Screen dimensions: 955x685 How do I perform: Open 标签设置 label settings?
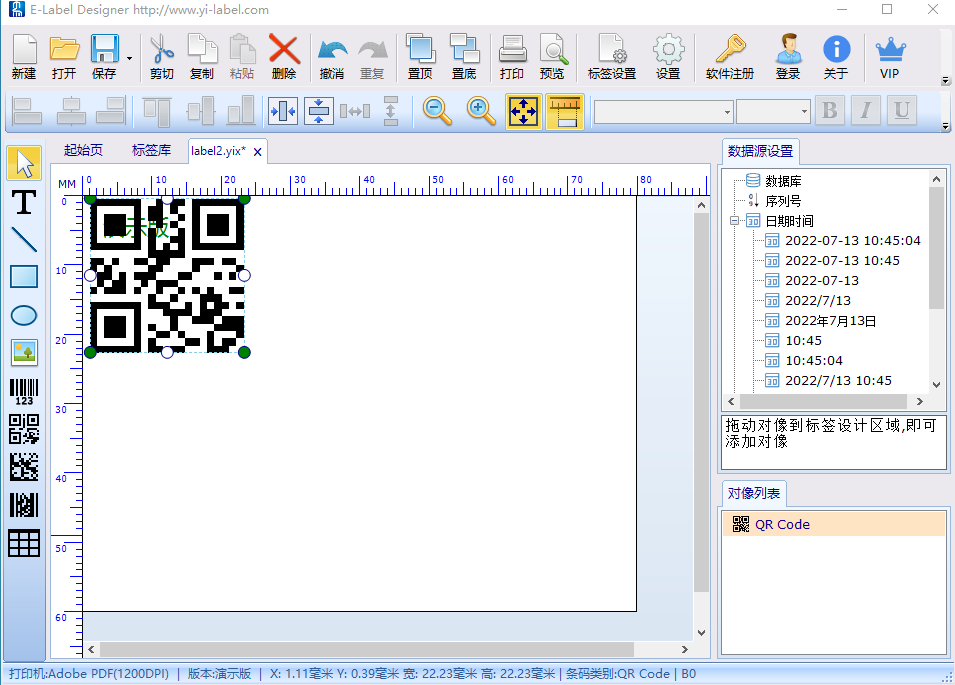[612, 56]
